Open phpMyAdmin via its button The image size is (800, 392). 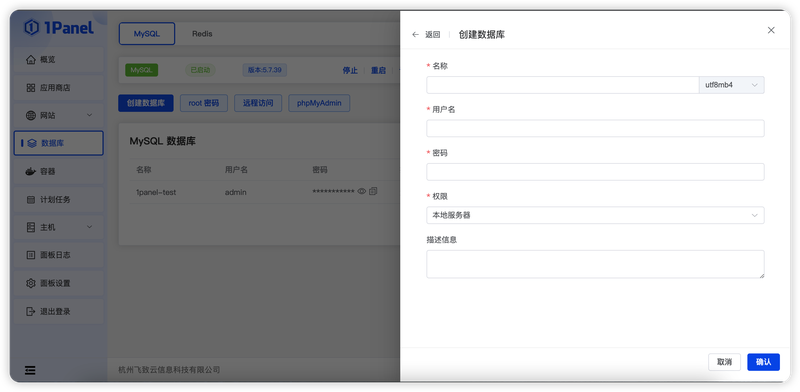click(319, 103)
